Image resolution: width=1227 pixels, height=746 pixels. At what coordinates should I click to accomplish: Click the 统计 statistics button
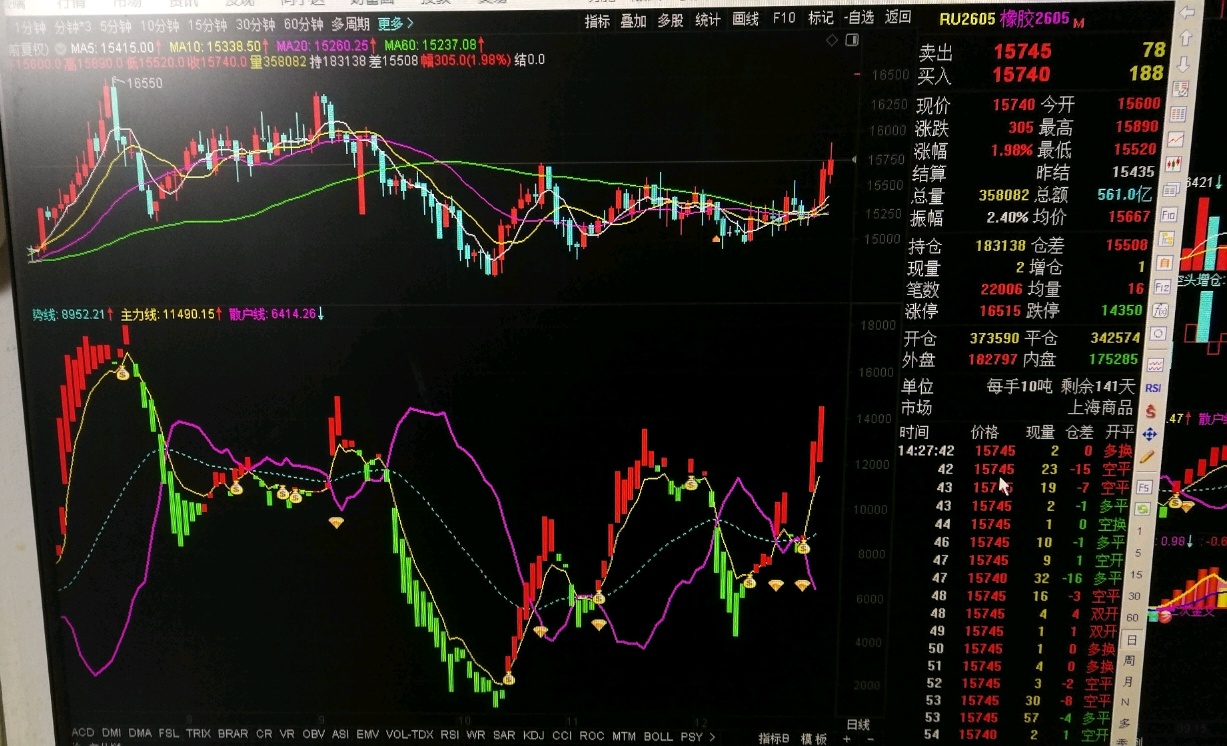(708, 21)
